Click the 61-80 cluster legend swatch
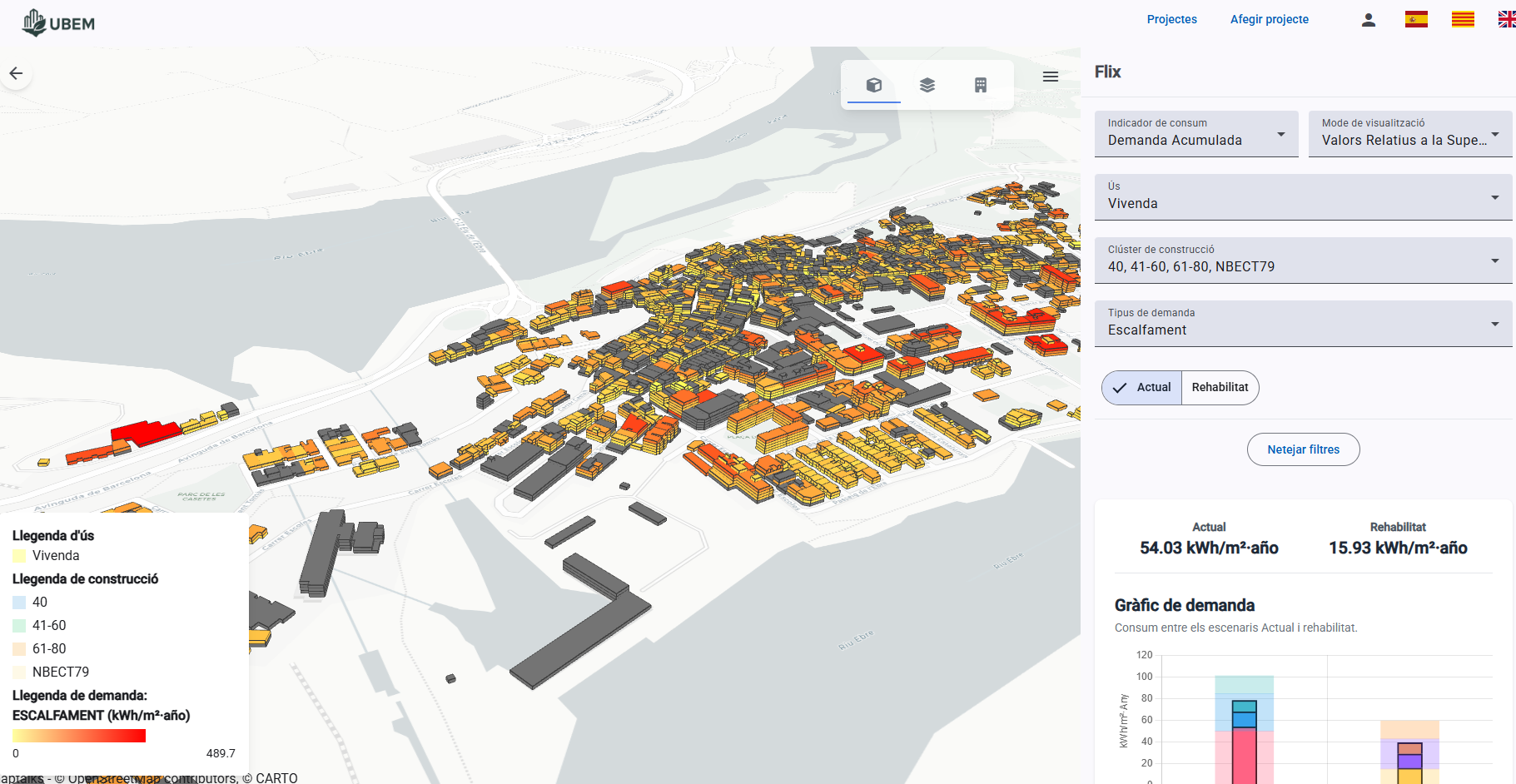The height and width of the screenshot is (784, 1516). coord(19,649)
